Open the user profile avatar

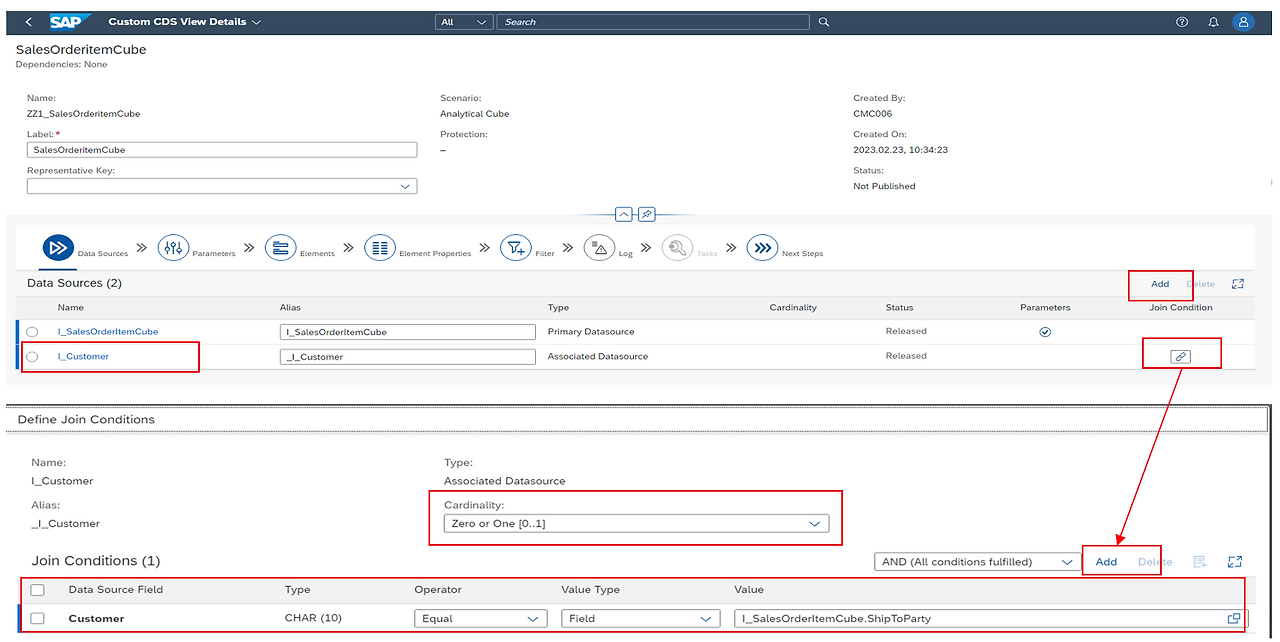(x=1243, y=21)
